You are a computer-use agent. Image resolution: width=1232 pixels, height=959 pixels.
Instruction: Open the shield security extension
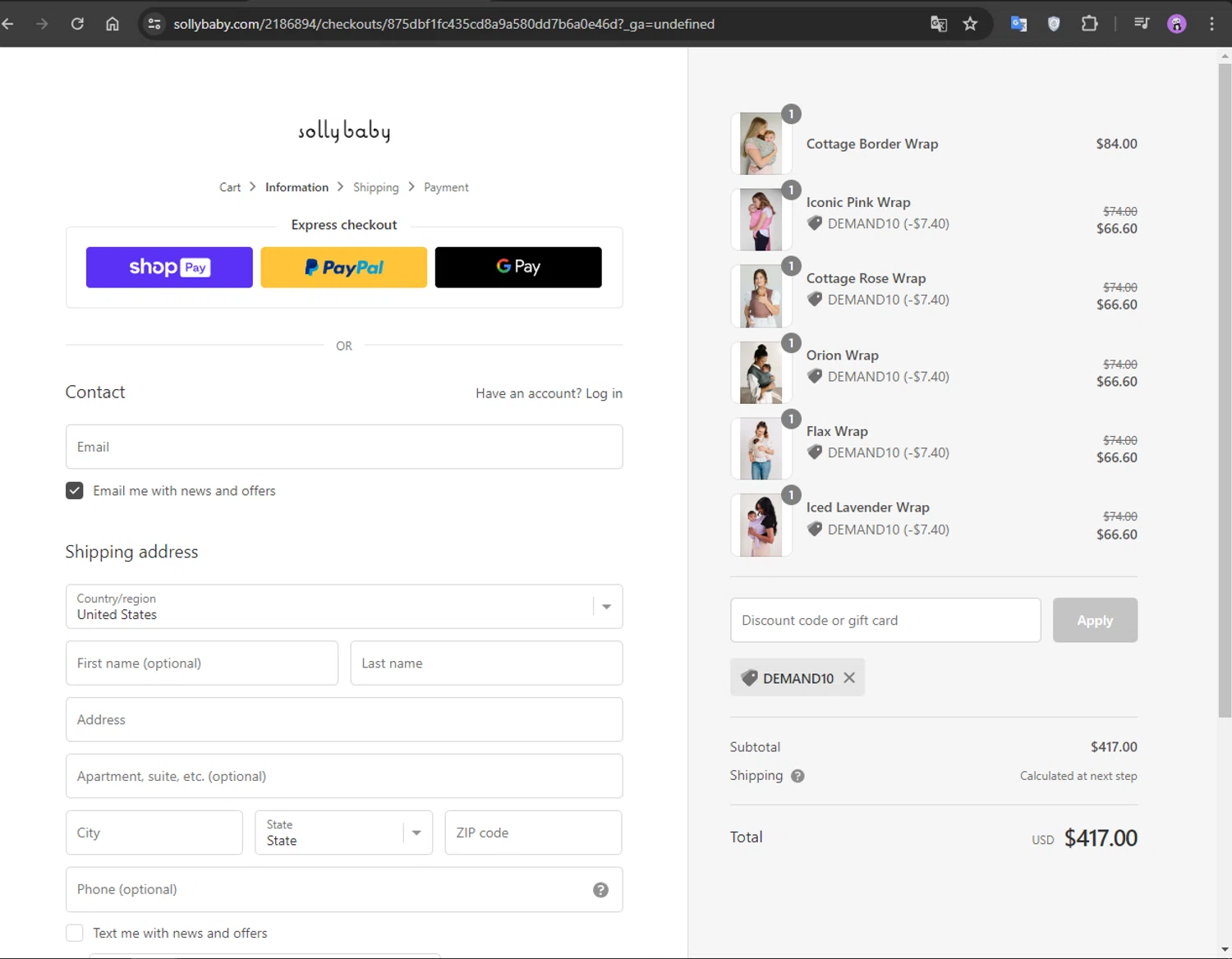(x=1054, y=24)
